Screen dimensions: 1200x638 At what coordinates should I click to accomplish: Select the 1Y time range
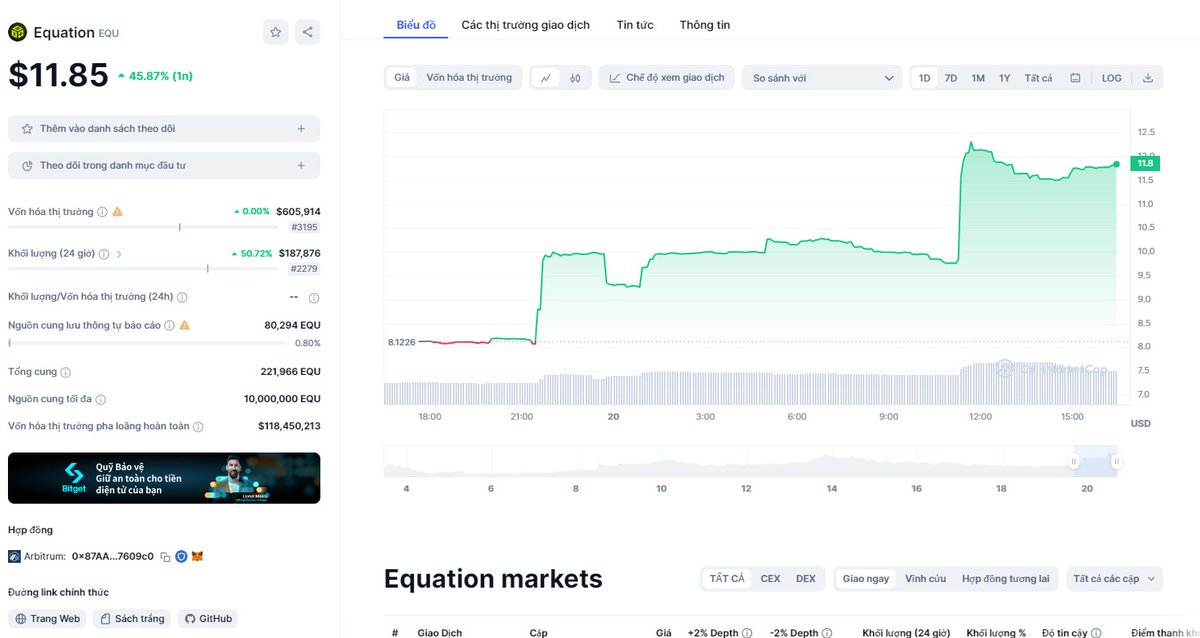[x=1004, y=78]
